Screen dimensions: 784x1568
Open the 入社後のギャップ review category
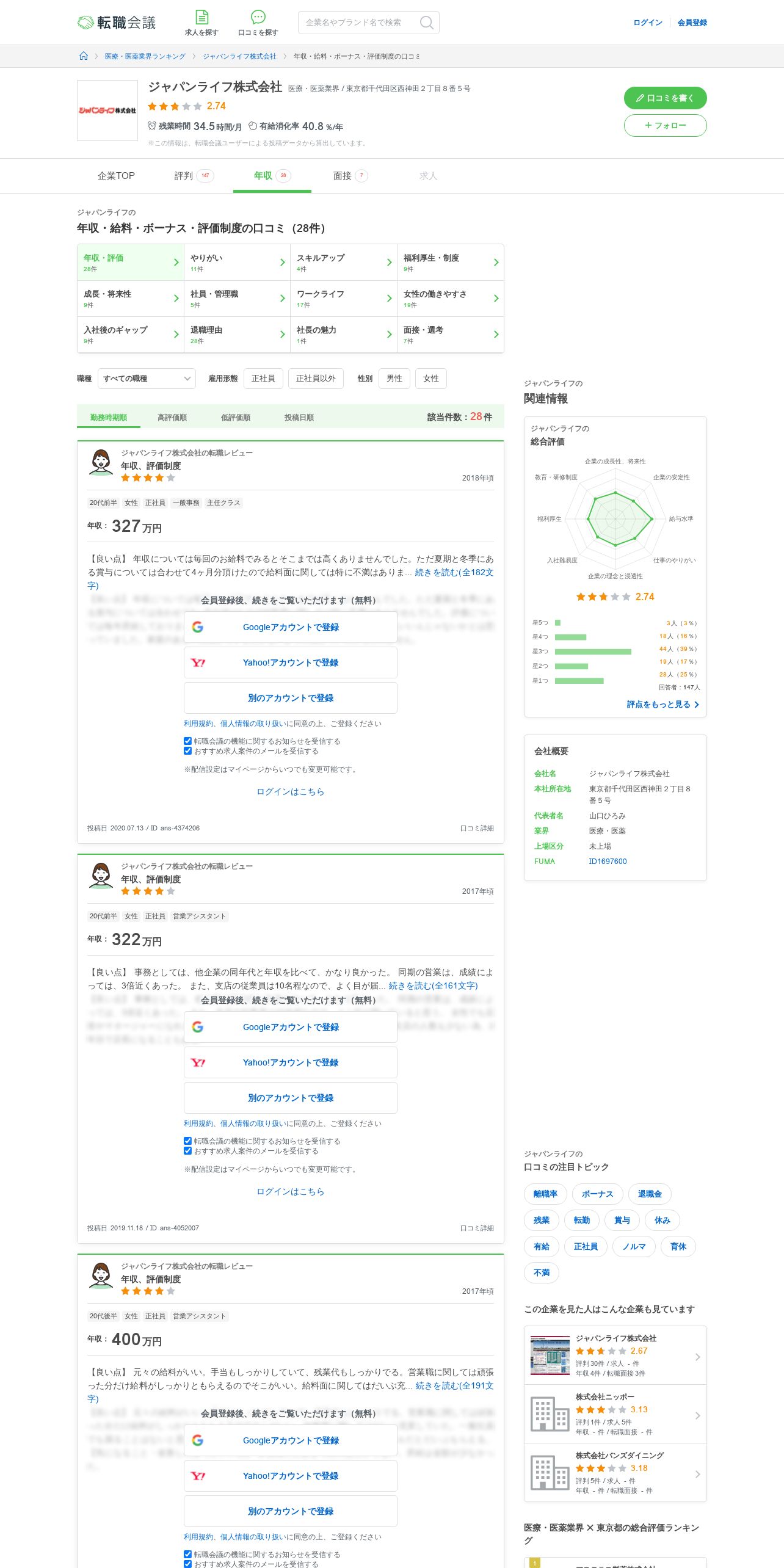tap(131, 335)
